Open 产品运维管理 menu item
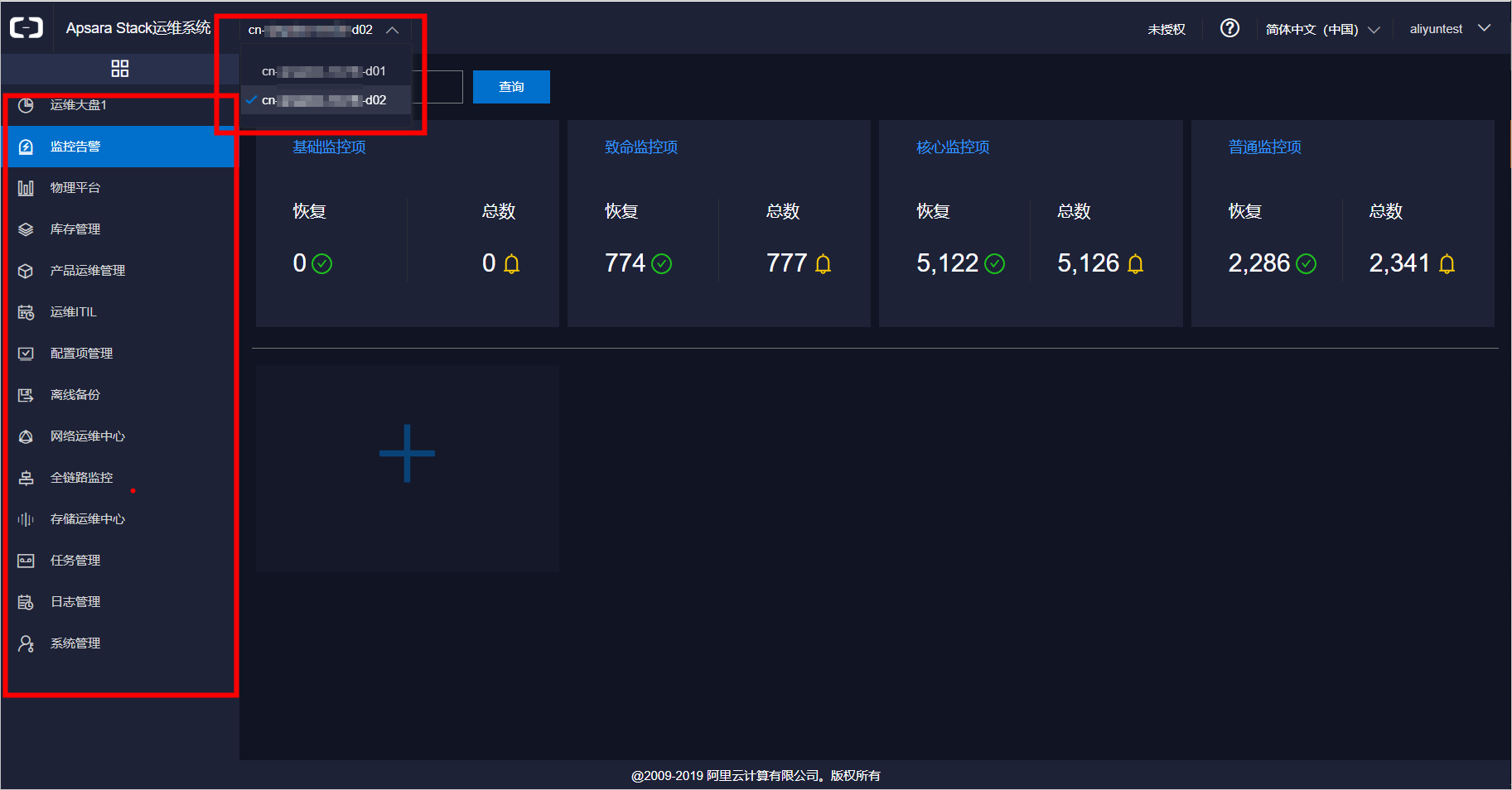The width and height of the screenshot is (1512, 790). pyautogui.click(x=120, y=271)
